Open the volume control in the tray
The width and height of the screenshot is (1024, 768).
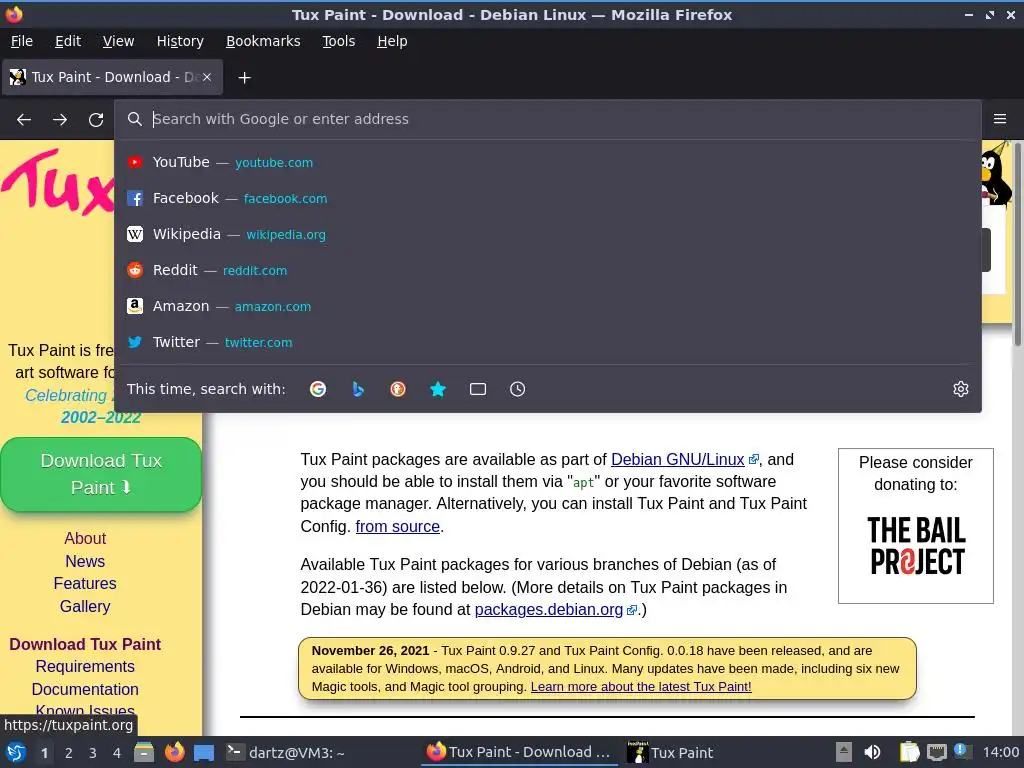point(872,752)
